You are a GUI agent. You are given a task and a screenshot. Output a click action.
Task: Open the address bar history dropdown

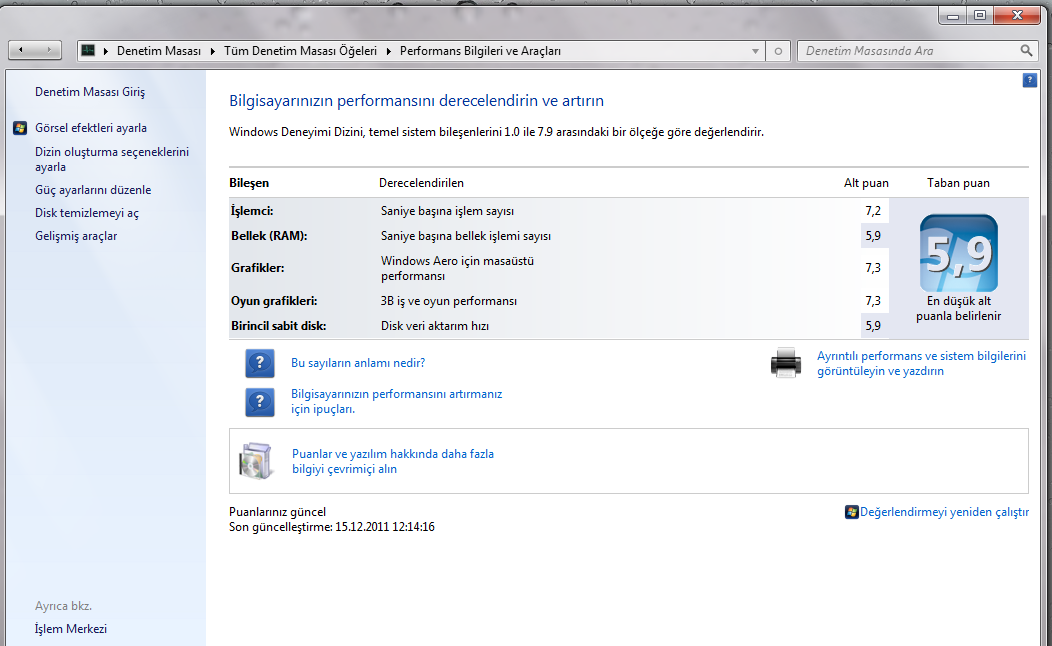coord(755,51)
